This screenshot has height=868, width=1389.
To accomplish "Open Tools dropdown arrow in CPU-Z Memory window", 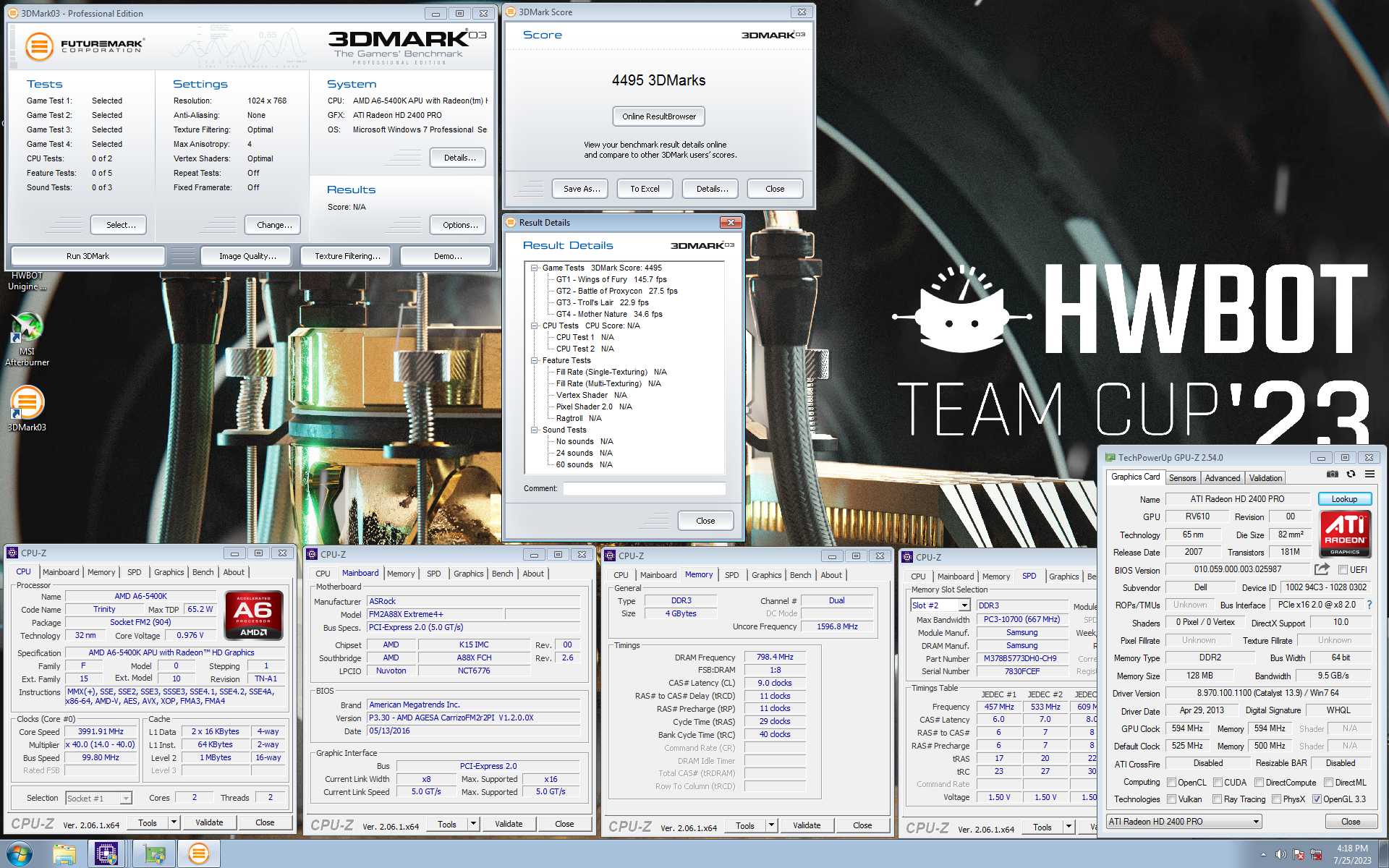I will pyautogui.click(x=771, y=825).
